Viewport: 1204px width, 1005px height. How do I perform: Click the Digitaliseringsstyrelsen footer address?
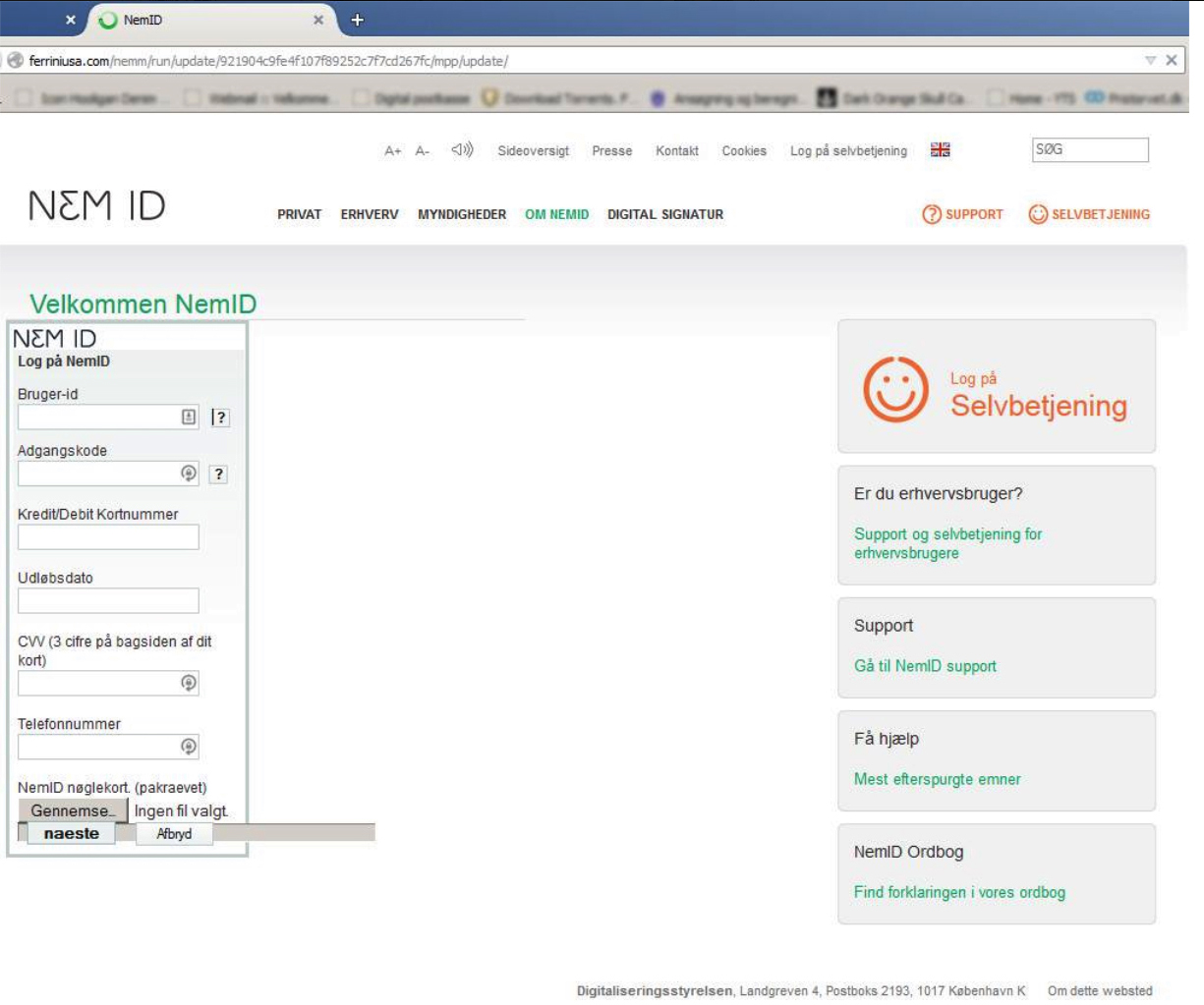point(801,990)
